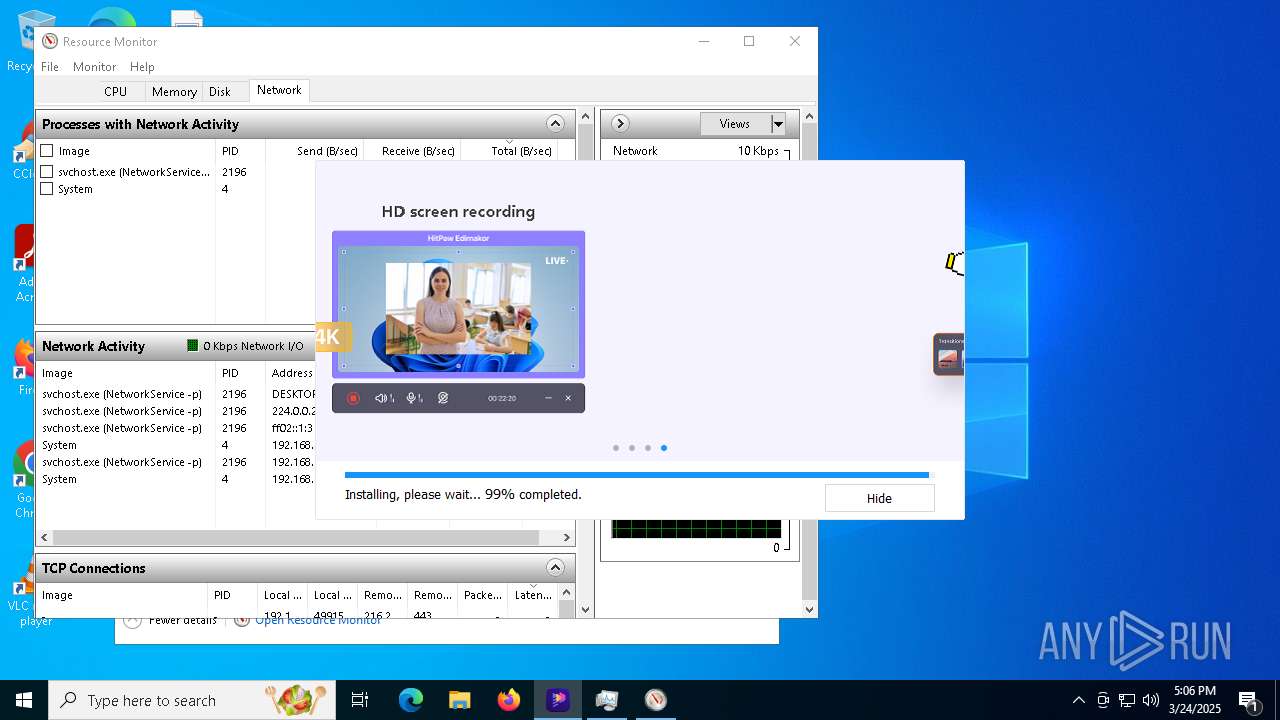Show hidden system tray icons
1280x720 pixels.
pyautogui.click(x=1078, y=700)
